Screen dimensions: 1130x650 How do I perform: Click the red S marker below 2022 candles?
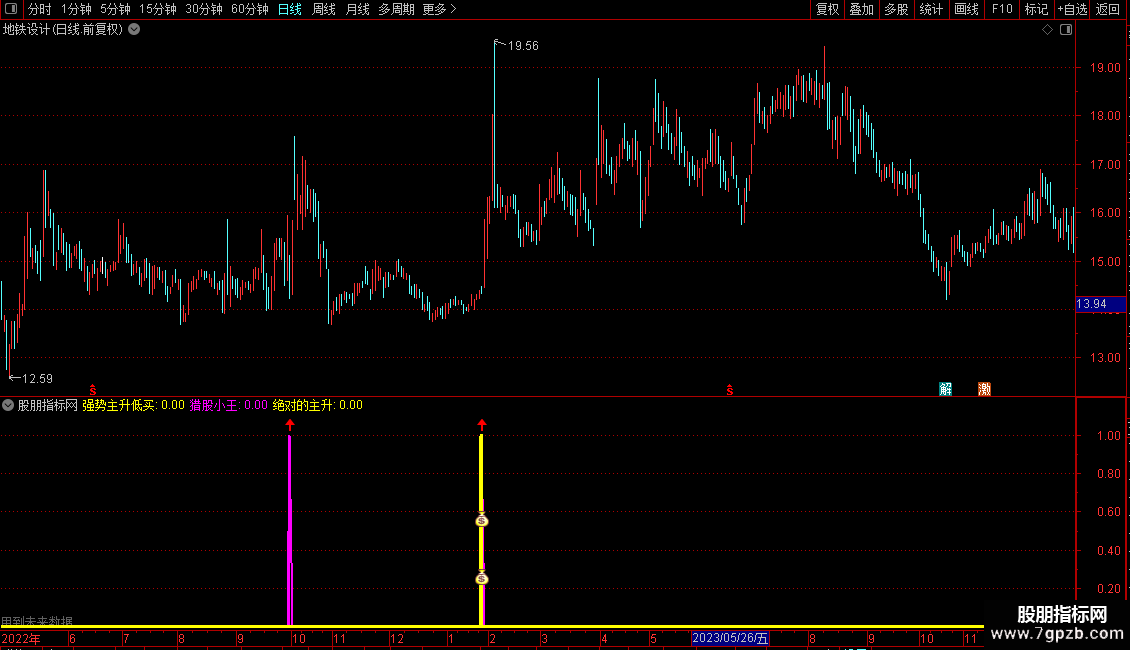coord(93,390)
